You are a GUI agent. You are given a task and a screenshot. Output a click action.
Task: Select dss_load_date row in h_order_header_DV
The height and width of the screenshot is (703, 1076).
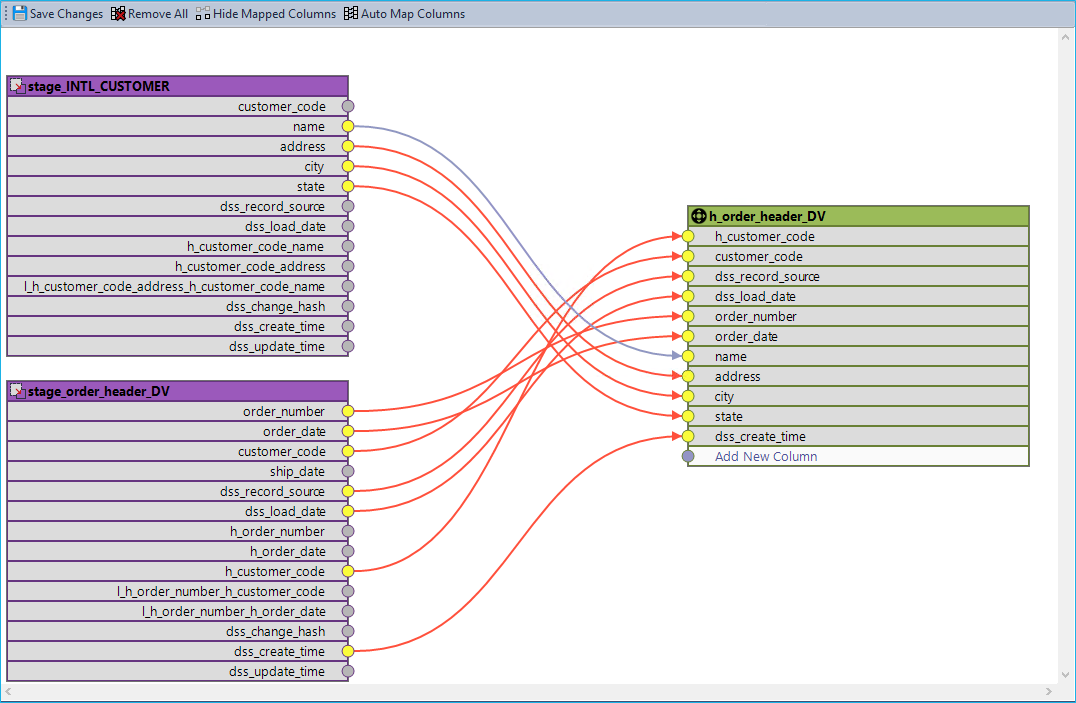tap(858, 296)
